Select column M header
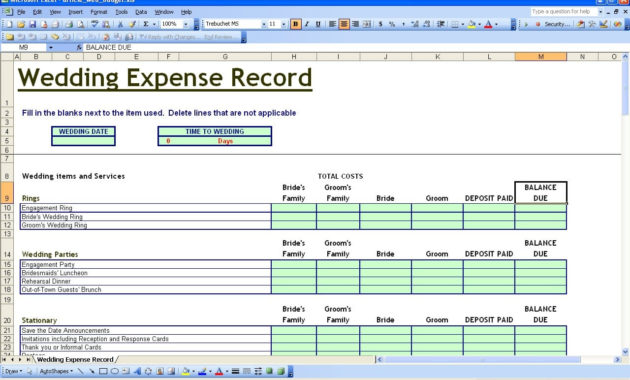Image resolution: width=630 pixels, height=380 pixels. (x=541, y=57)
